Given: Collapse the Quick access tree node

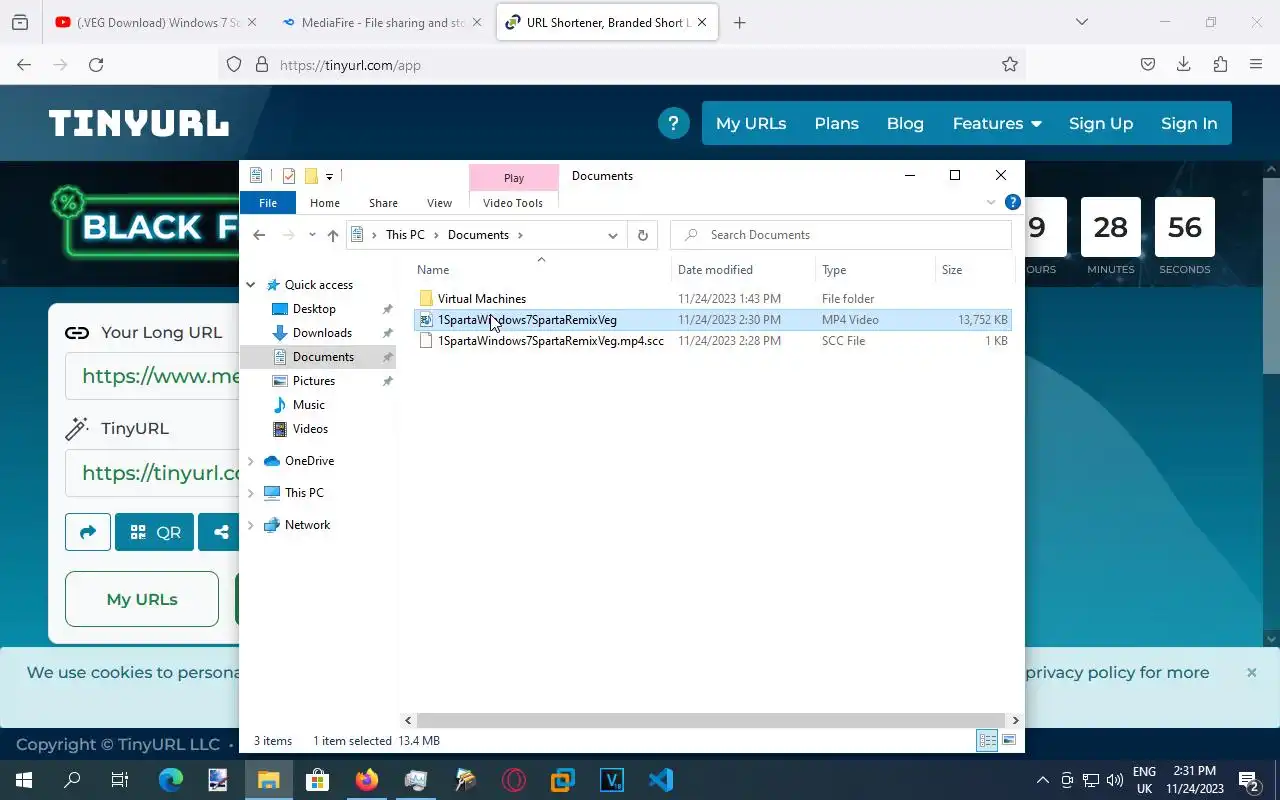Looking at the screenshot, I should coord(251,285).
